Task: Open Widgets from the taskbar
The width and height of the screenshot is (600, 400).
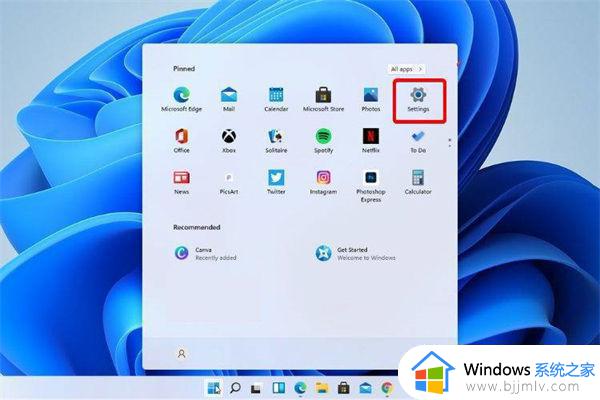Action: [x=278, y=388]
